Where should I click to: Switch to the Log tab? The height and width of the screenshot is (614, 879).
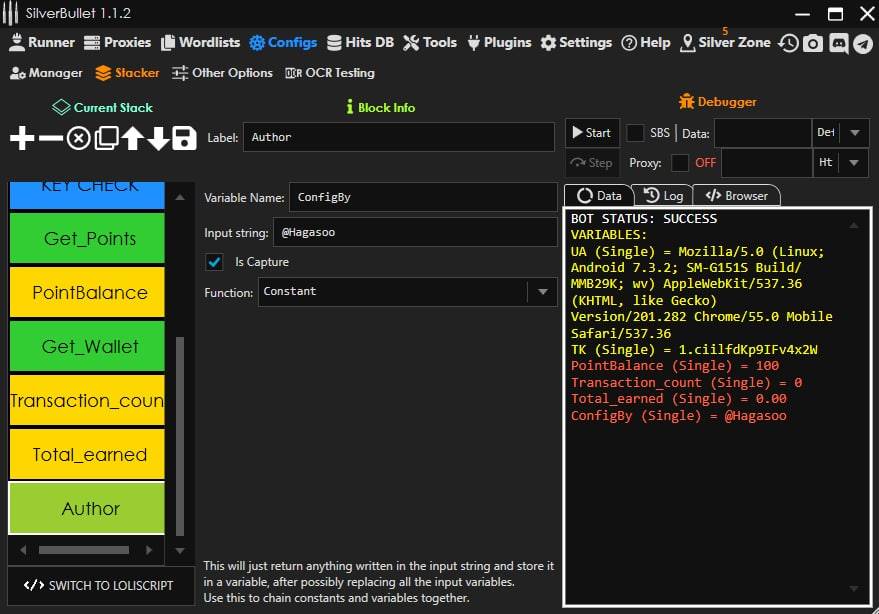point(664,196)
